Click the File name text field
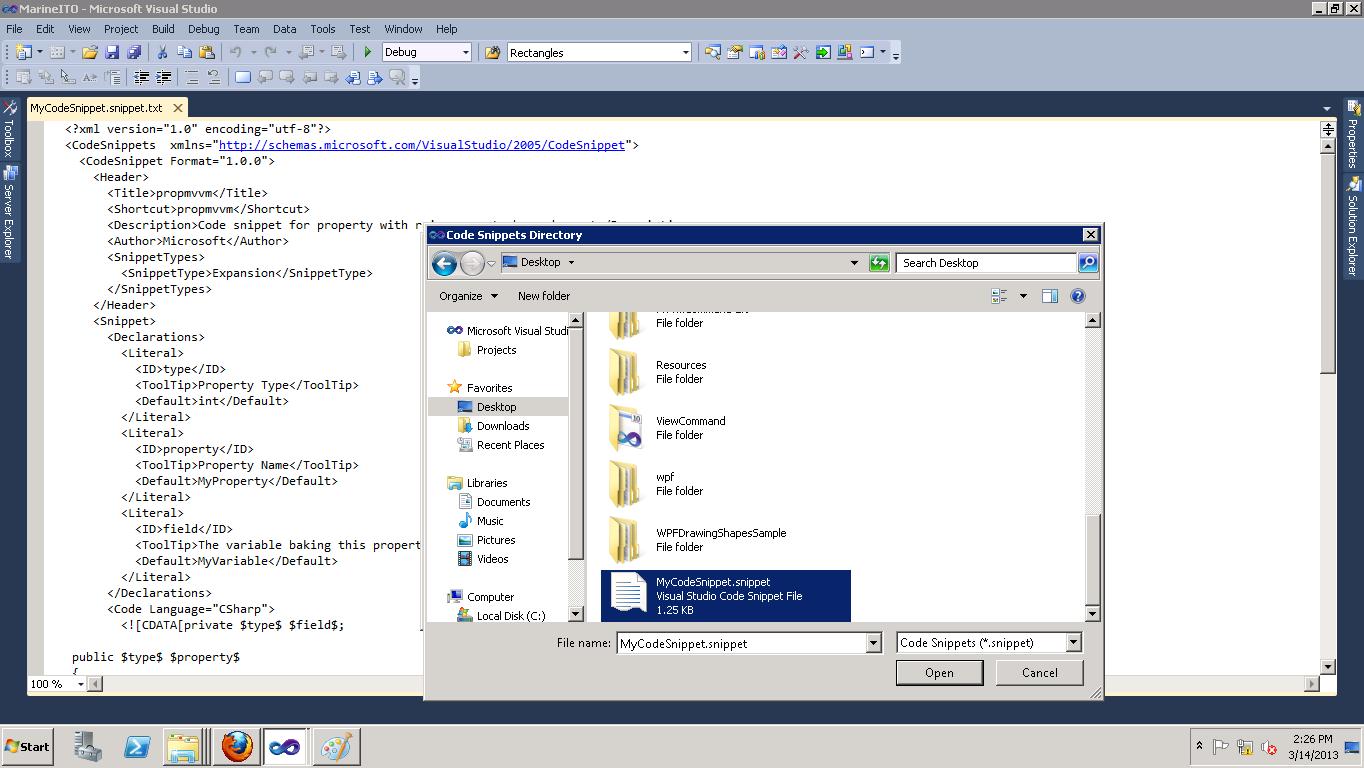The width and height of the screenshot is (1364, 768). pyautogui.click(x=741, y=643)
